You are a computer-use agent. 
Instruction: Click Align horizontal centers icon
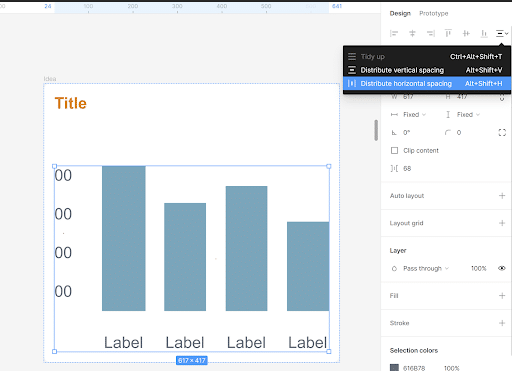412,33
